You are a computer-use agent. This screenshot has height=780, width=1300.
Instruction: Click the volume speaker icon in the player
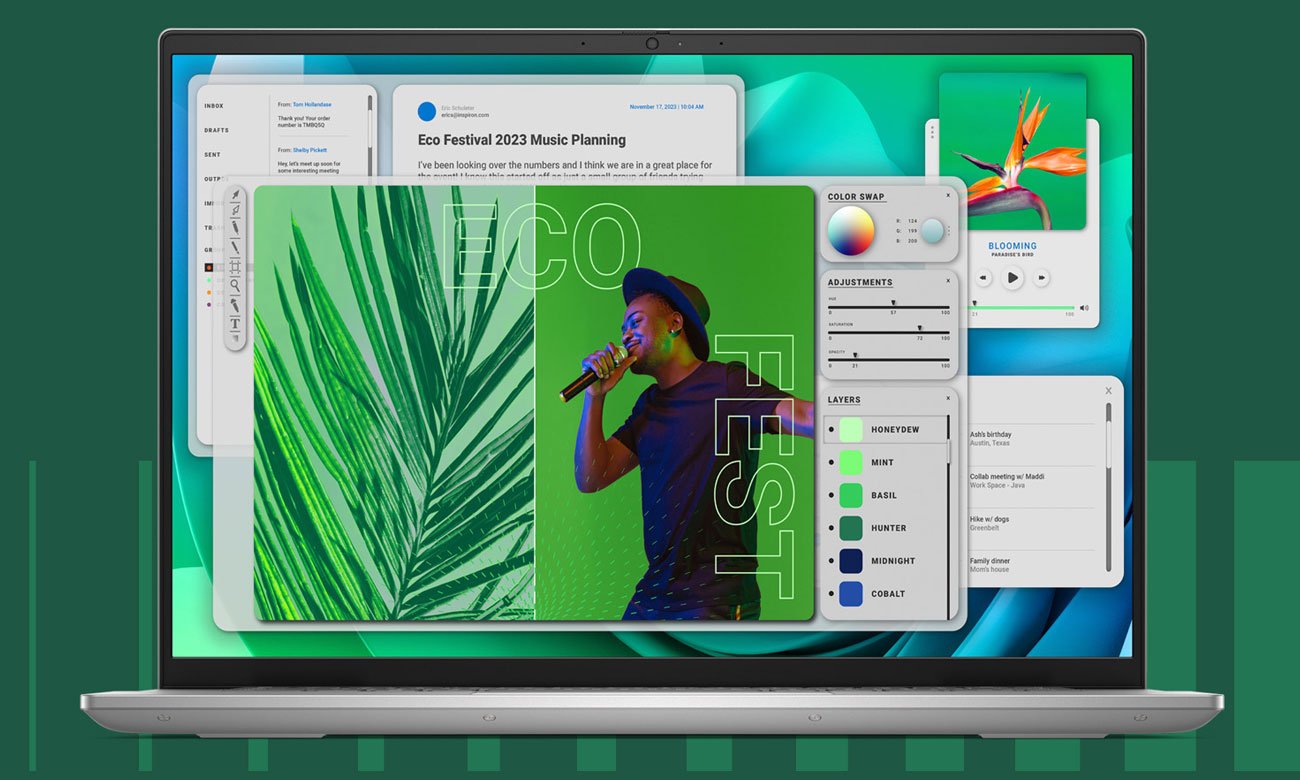pos(1085,308)
